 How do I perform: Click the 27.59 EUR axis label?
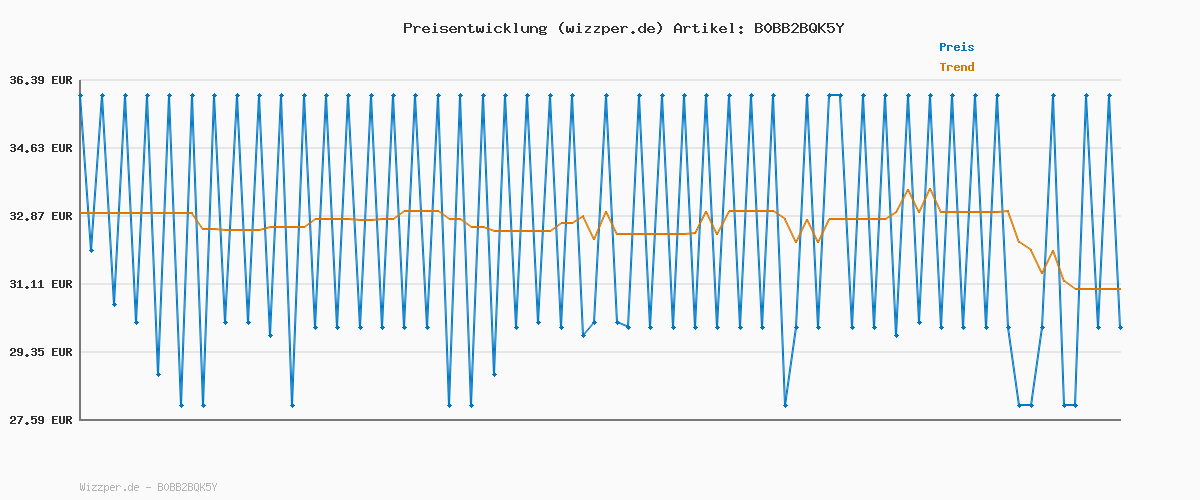click(41, 420)
